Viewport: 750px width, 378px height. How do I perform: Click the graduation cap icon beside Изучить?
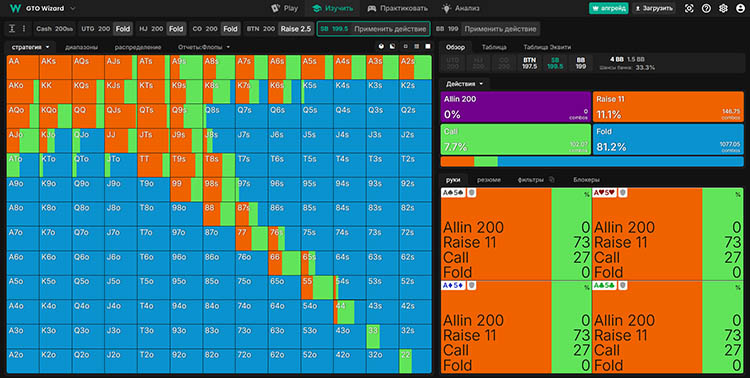(x=316, y=8)
